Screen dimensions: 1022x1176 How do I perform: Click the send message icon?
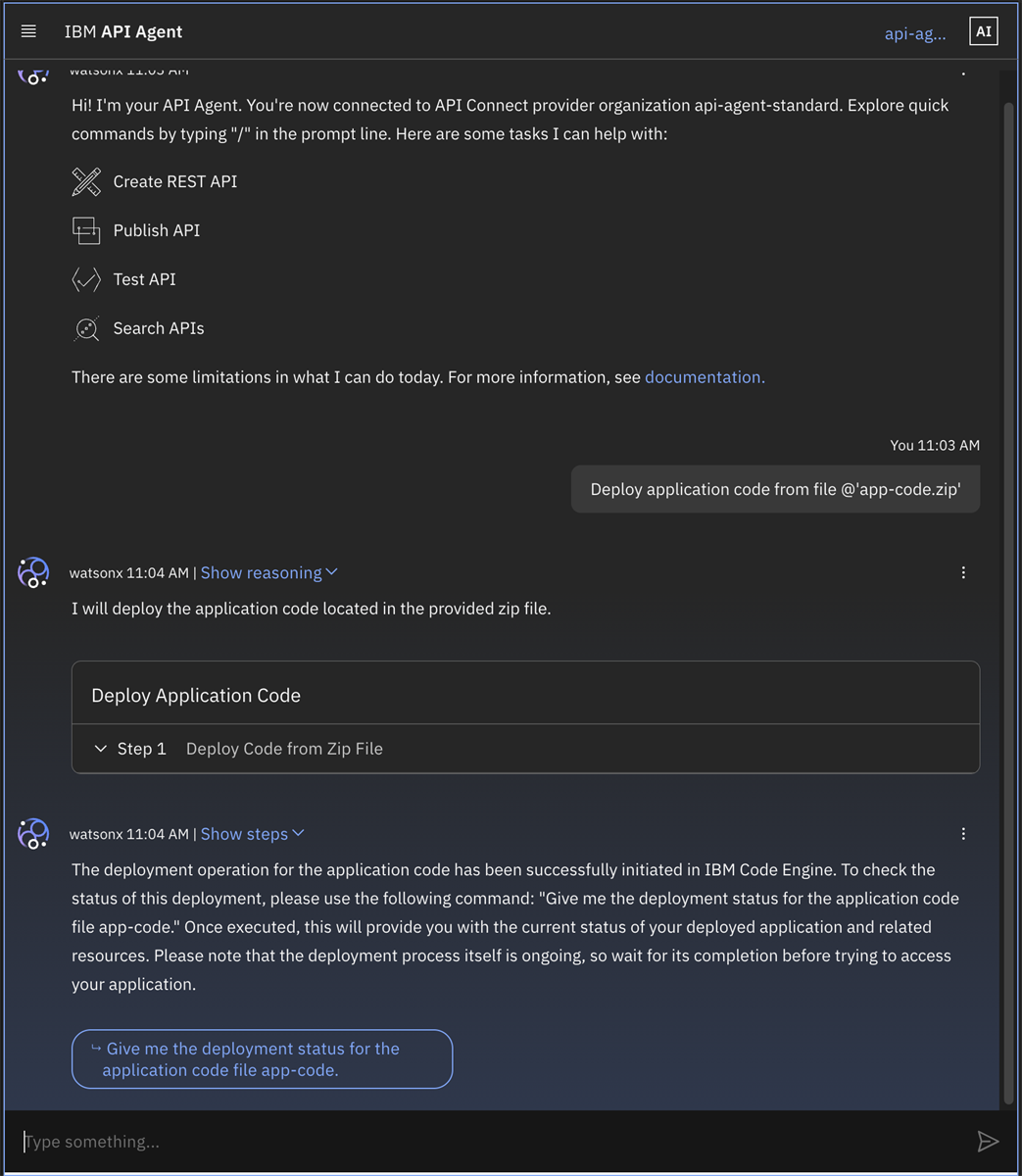pos(989,1141)
